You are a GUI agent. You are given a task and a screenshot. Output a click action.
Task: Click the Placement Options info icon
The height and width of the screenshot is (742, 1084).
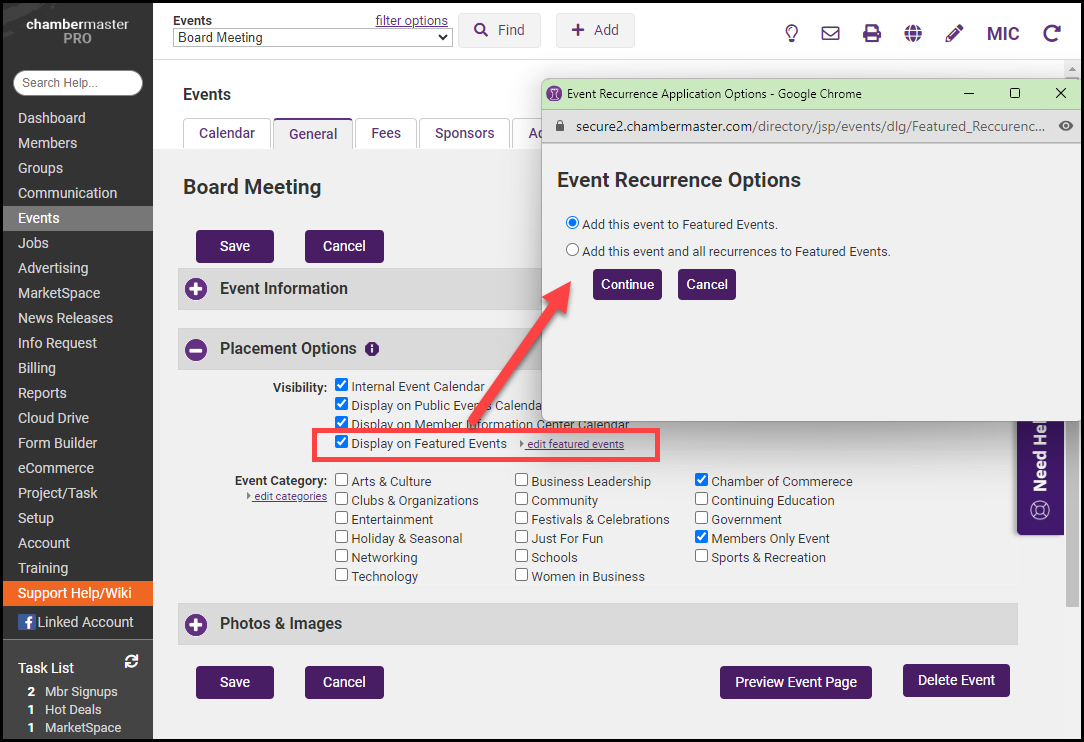click(x=372, y=349)
